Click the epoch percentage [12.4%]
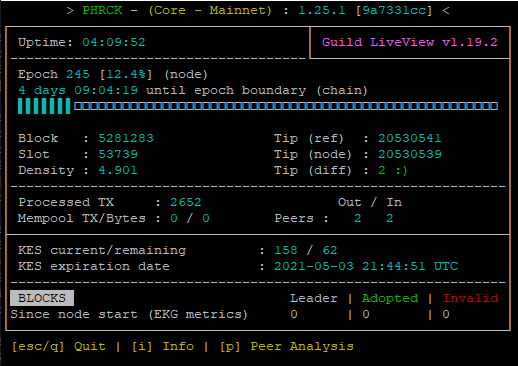The height and width of the screenshot is (366, 518). point(126,74)
